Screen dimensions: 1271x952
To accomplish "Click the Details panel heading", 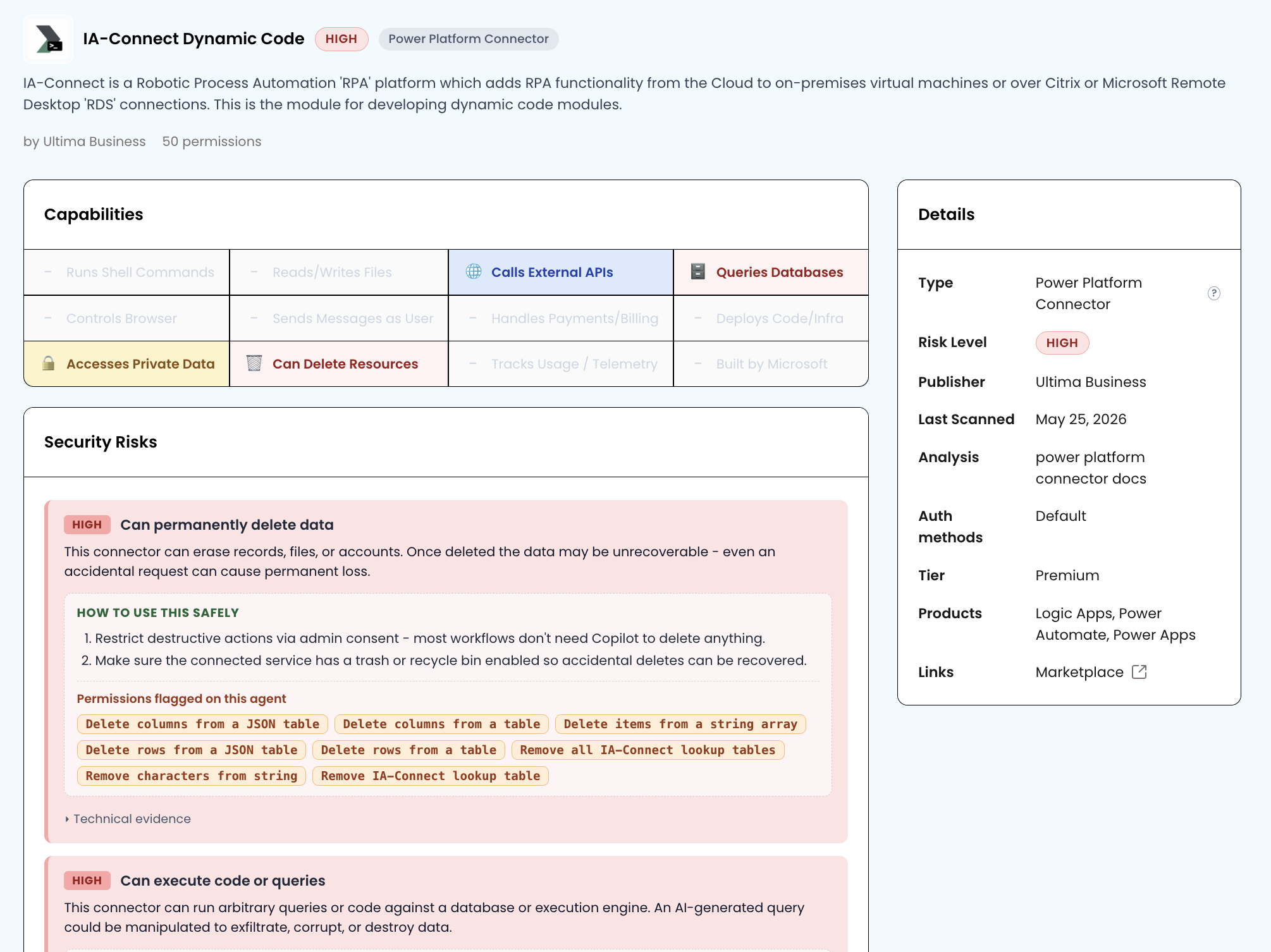I will pyautogui.click(x=946, y=214).
